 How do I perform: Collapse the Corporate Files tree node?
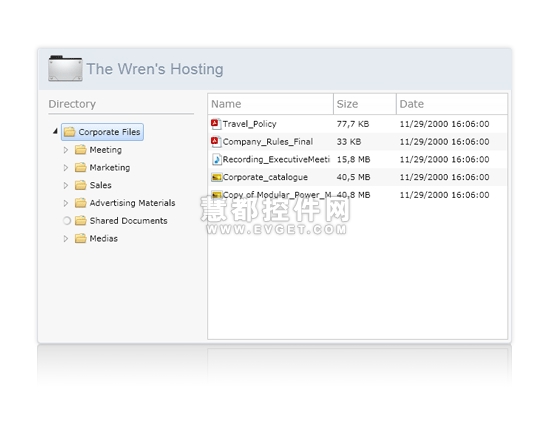click(x=55, y=132)
